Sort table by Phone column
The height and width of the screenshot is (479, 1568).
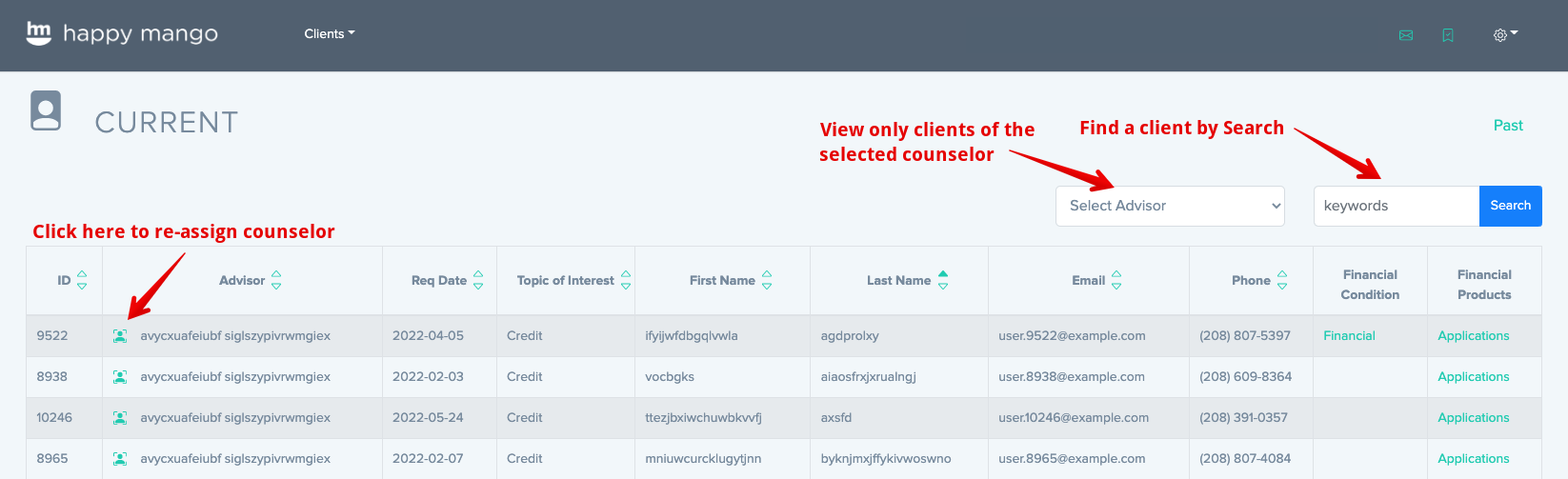1282,280
